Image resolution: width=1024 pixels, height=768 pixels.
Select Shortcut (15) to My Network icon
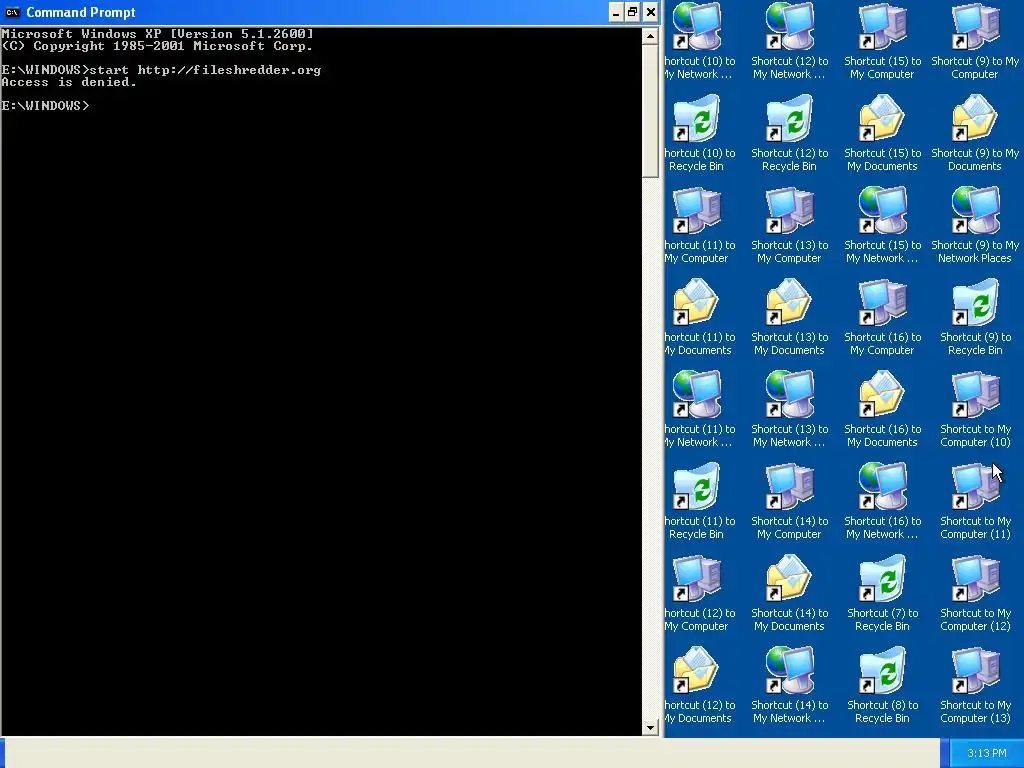882,210
